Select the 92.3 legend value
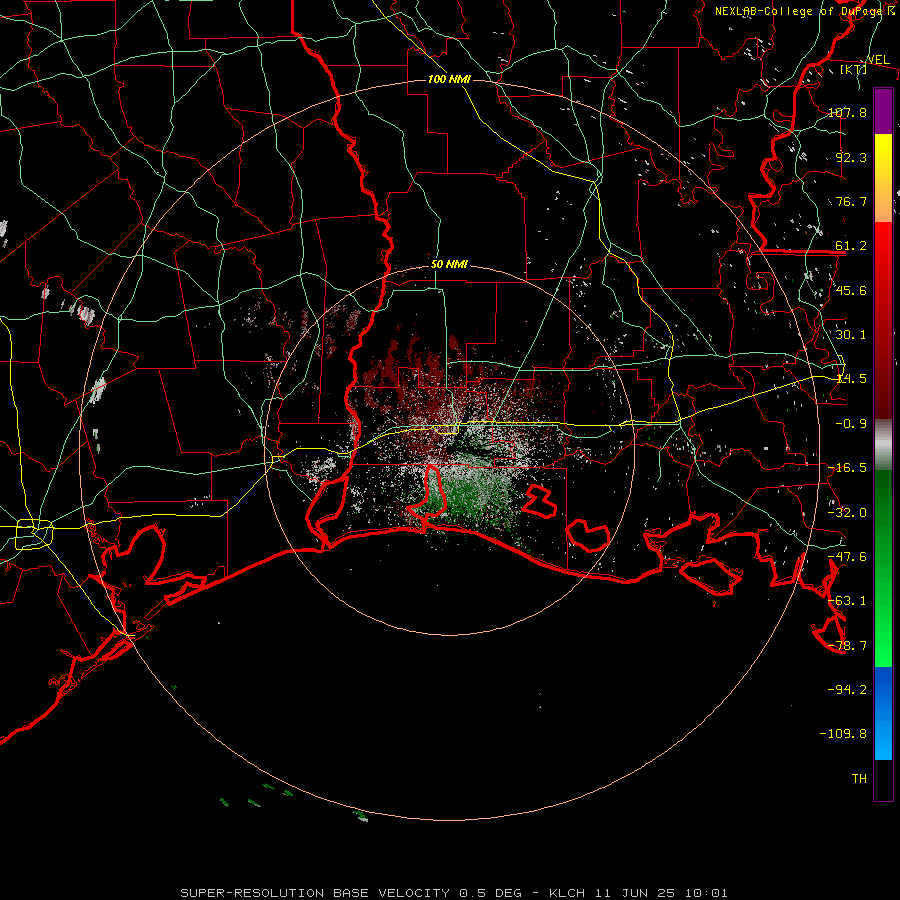This screenshot has height=900, width=900. pyautogui.click(x=851, y=157)
